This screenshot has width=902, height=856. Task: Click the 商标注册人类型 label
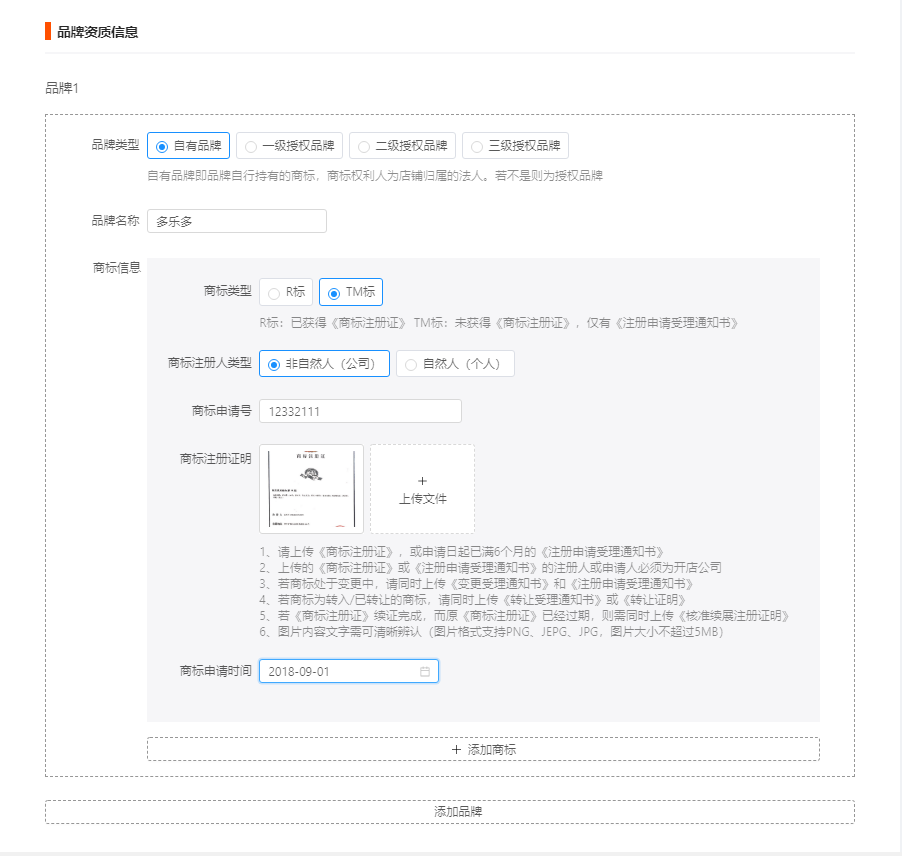(209, 363)
